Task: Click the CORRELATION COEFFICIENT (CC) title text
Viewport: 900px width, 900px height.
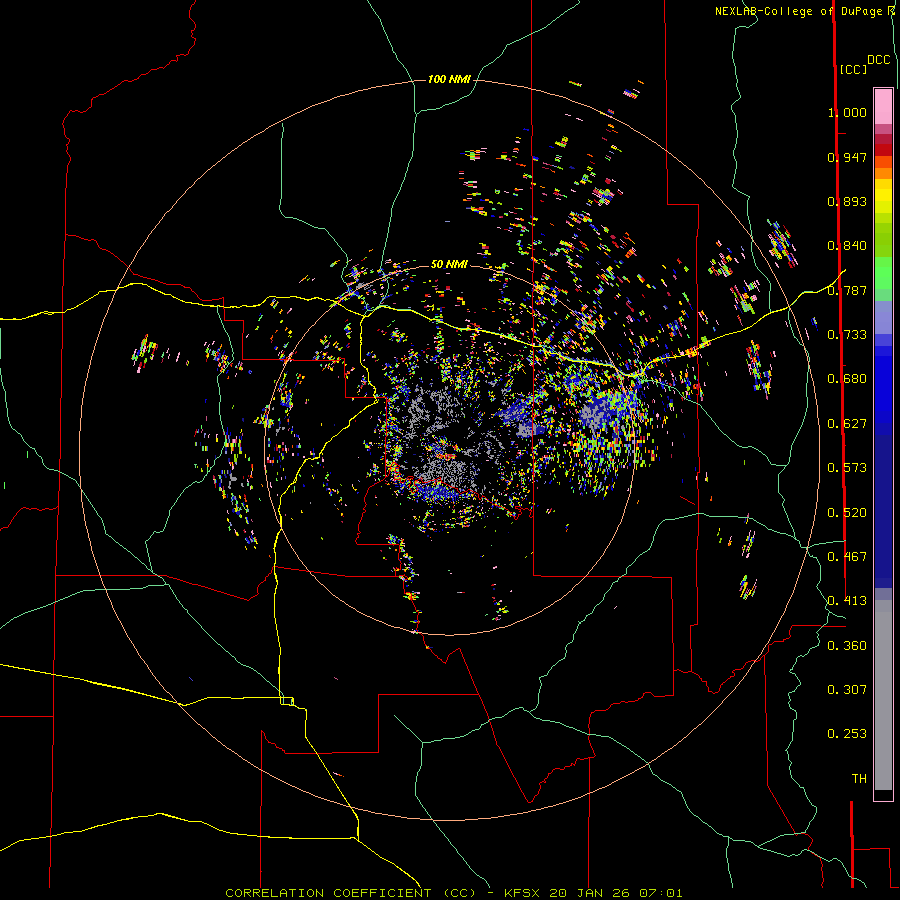Action: point(351,893)
